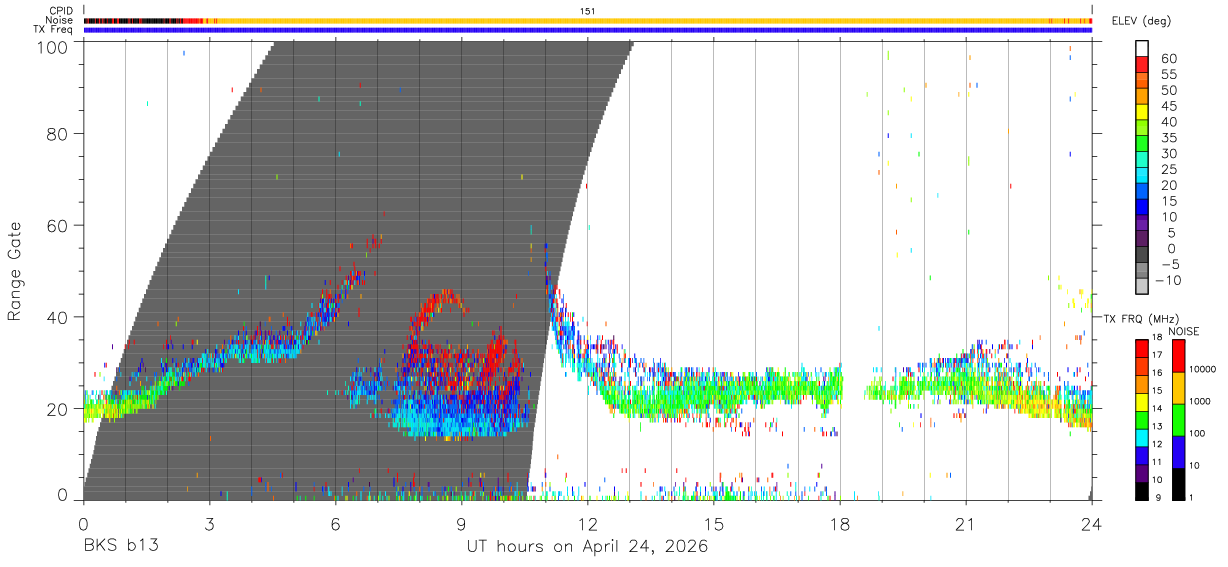The height and width of the screenshot is (567, 1228).
Task: Click x-axis tick label '24'
Action: (x=1091, y=523)
